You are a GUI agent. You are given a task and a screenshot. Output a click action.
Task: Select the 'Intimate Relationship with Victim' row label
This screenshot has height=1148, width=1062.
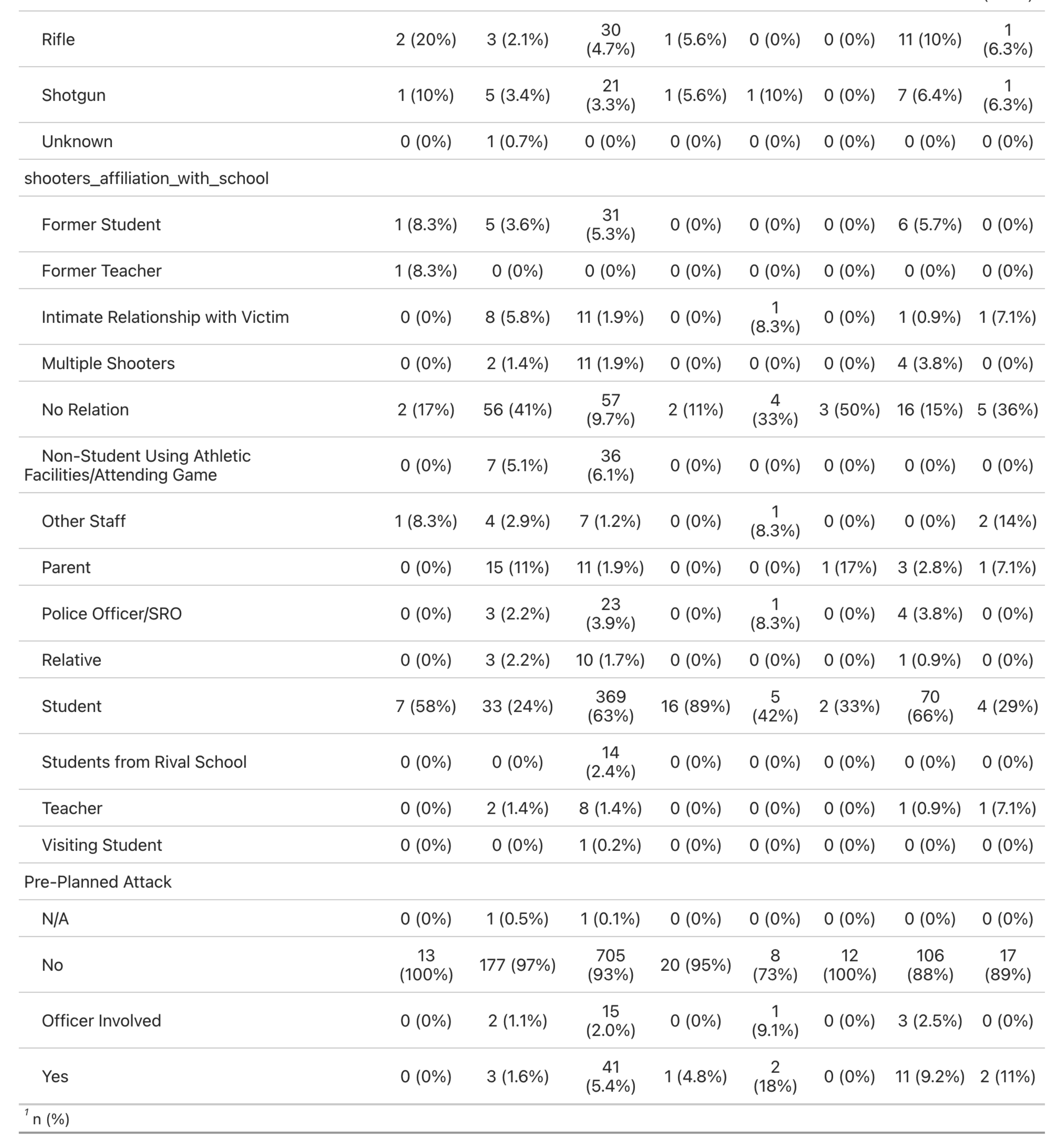coord(165,317)
